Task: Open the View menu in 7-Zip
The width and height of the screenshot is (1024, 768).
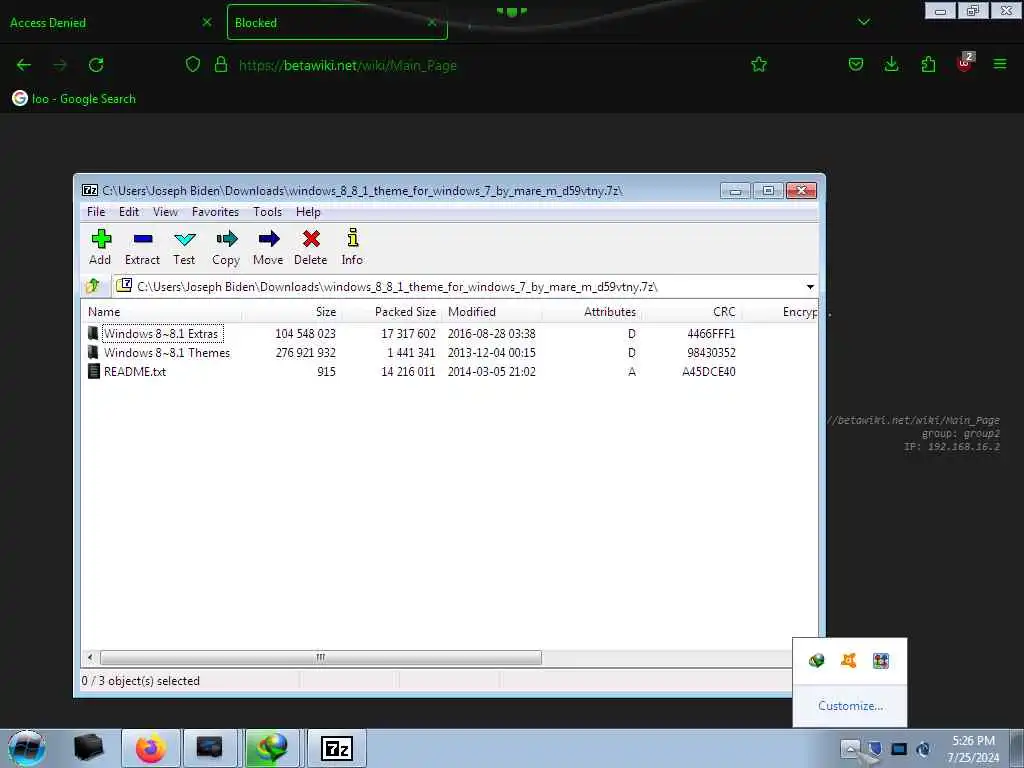Action: [x=165, y=212]
